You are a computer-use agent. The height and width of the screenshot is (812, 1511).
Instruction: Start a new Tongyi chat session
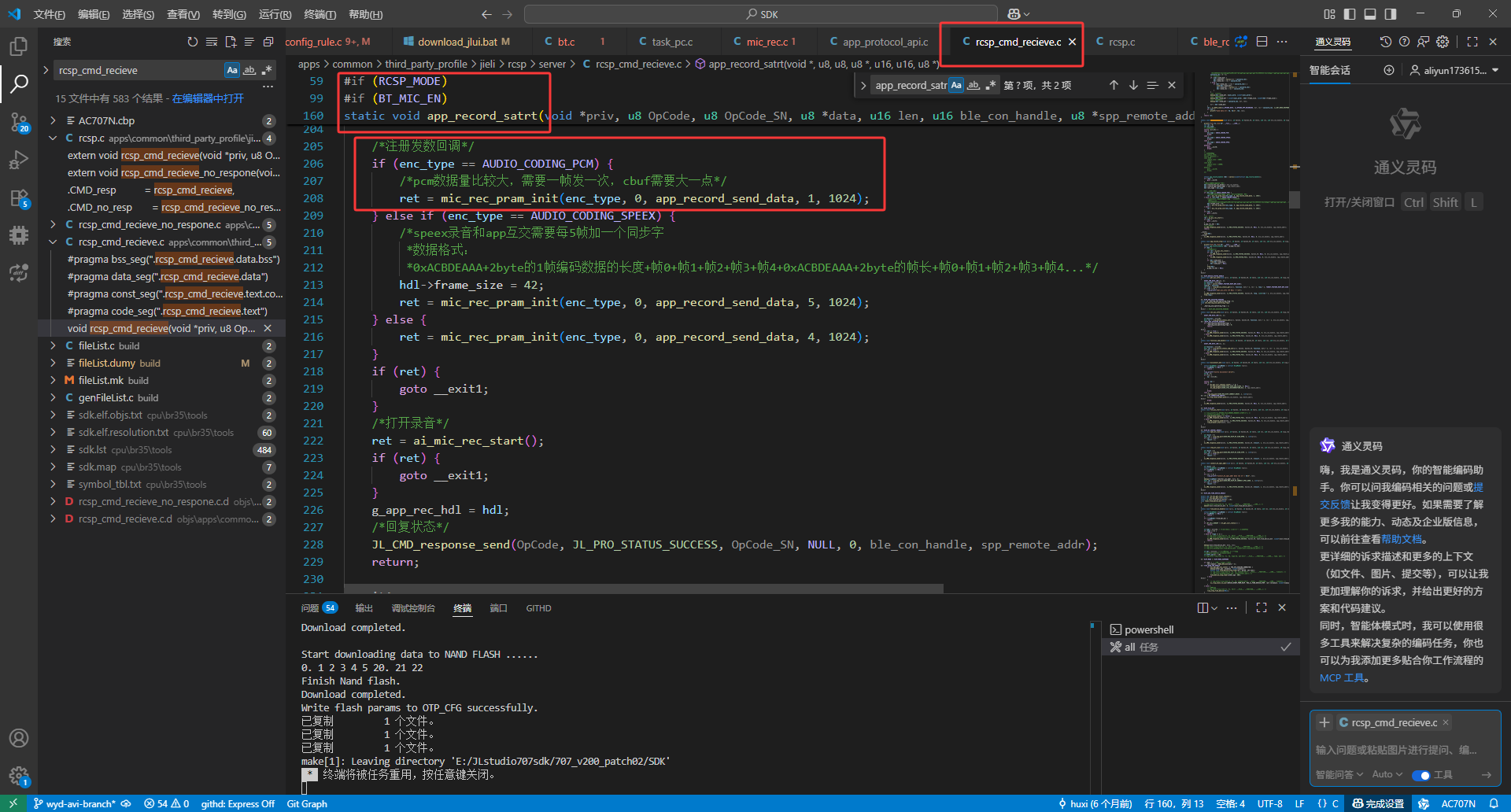(x=1389, y=70)
